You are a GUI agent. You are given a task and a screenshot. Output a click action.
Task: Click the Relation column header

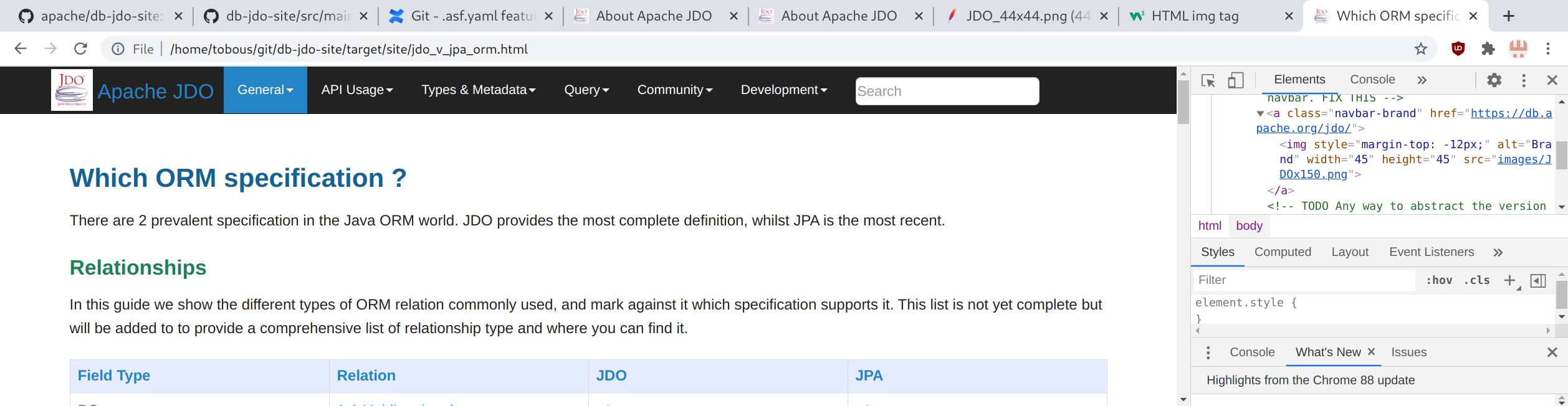tap(366, 375)
